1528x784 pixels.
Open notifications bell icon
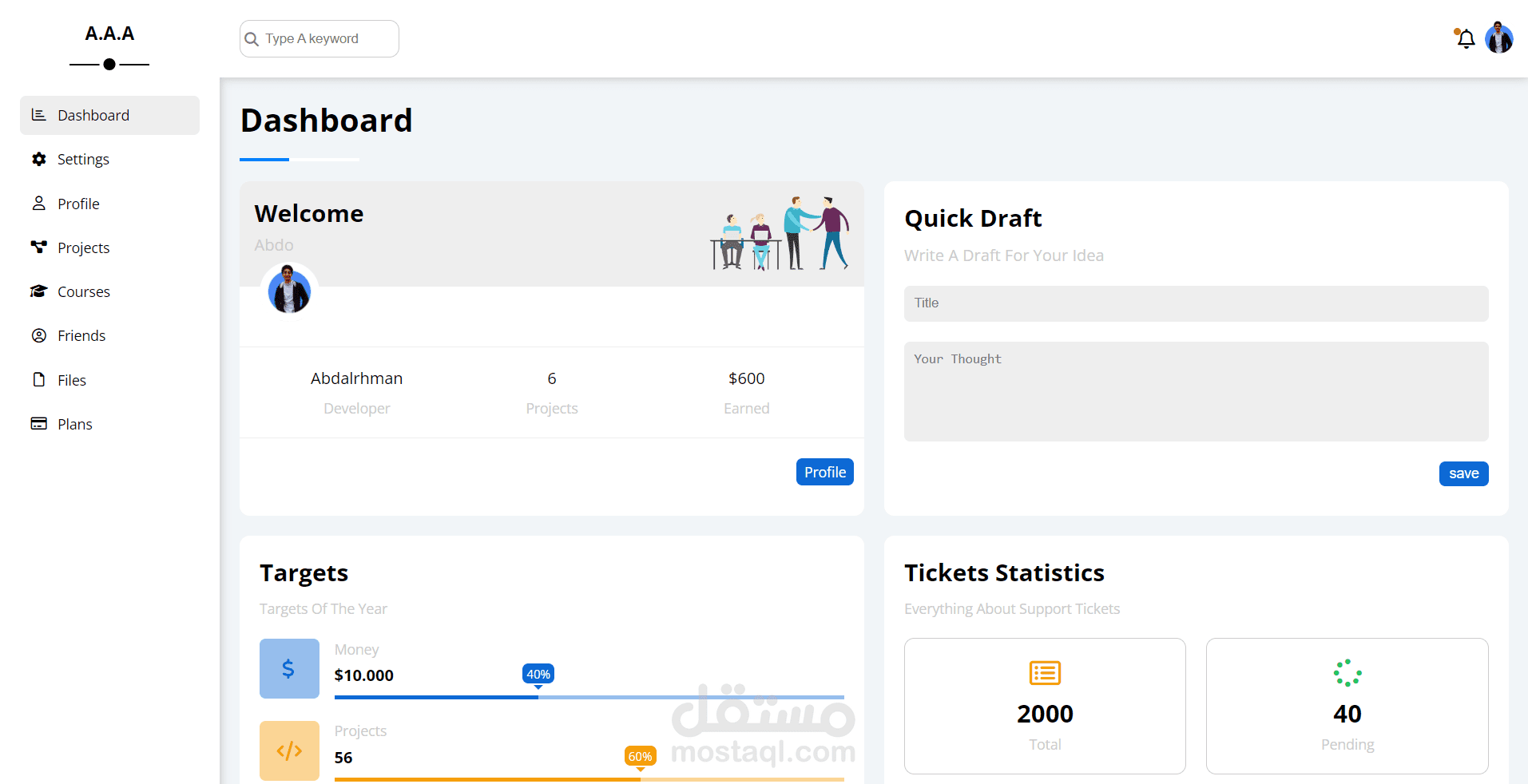(x=1465, y=38)
